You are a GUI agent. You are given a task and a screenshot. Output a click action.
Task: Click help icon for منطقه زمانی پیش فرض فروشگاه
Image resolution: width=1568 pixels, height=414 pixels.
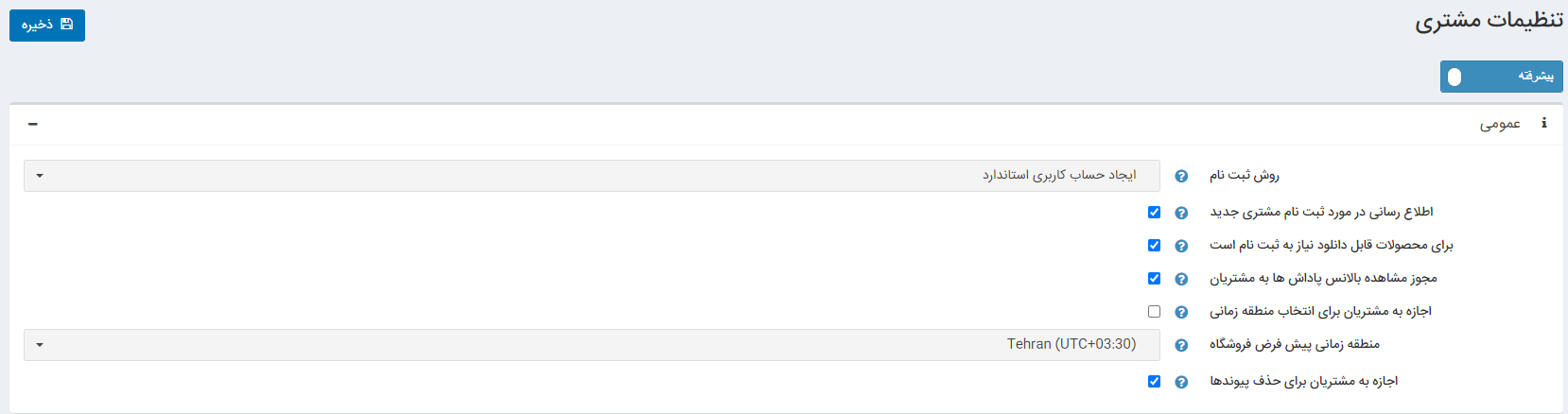tap(1181, 345)
